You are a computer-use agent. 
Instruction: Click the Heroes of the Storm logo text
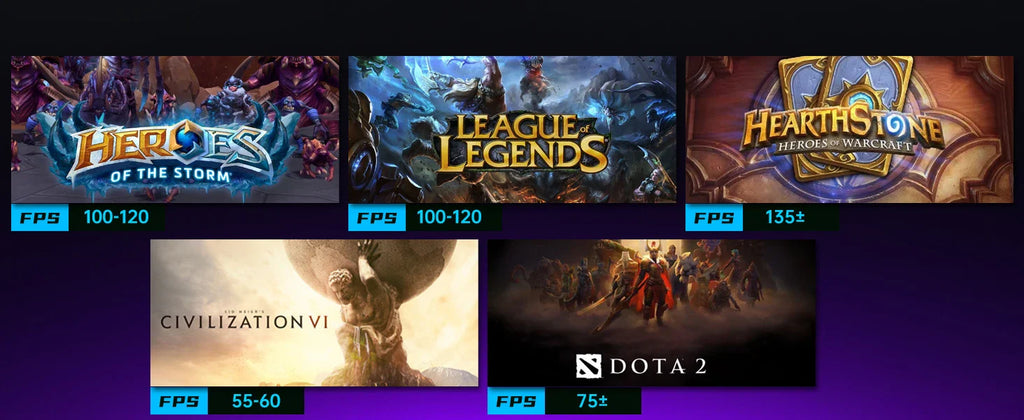pos(170,150)
